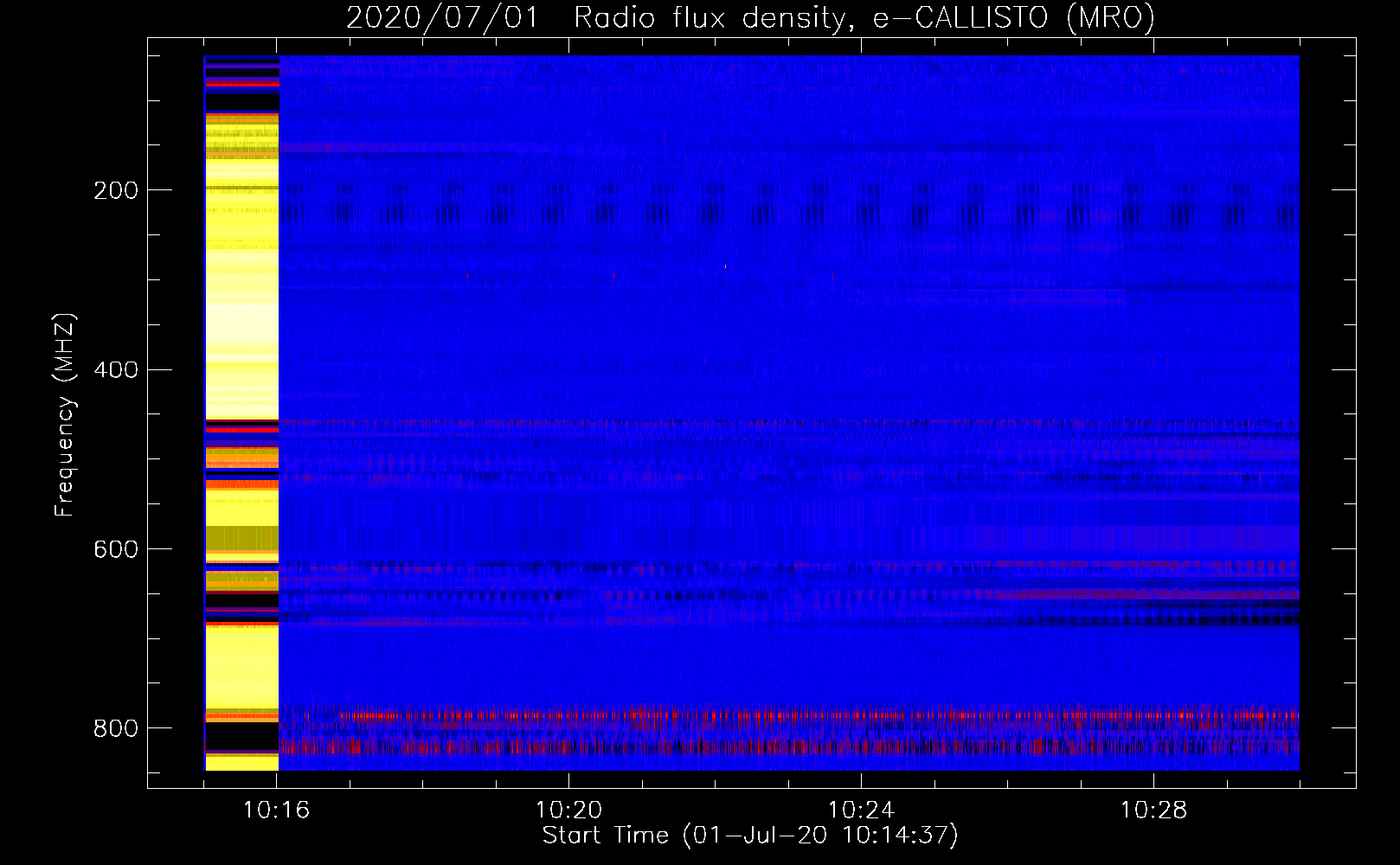Image resolution: width=1400 pixels, height=865 pixels.
Task: Click the '10:20' time tick label
Action: click(569, 811)
